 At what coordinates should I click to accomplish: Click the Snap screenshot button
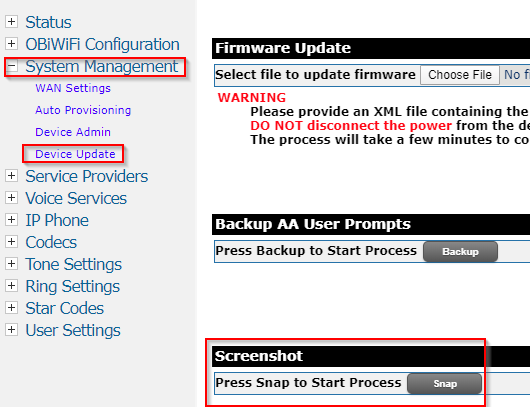[x=445, y=384]
